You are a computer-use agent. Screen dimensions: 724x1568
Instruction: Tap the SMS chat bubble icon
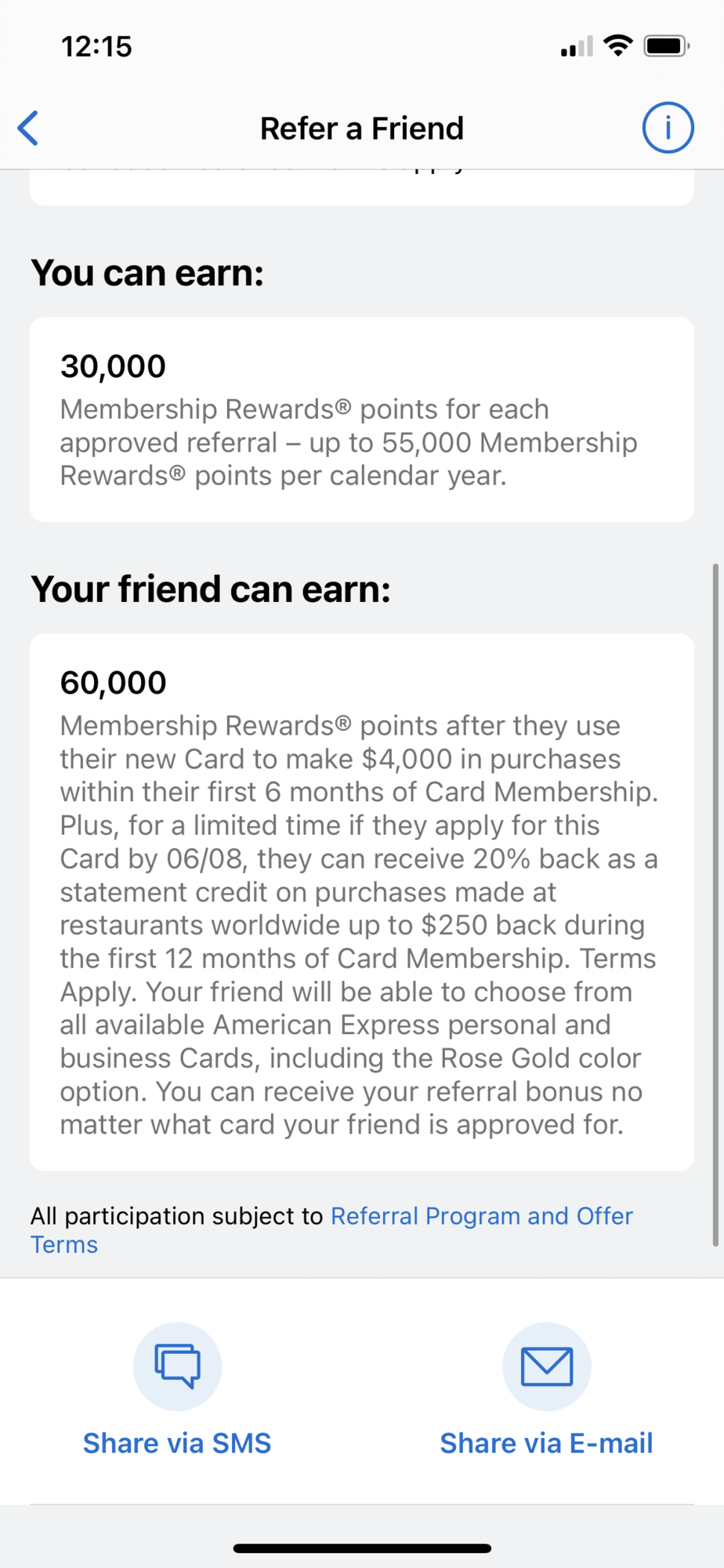pyautogui.click(x=178, y=1367)
